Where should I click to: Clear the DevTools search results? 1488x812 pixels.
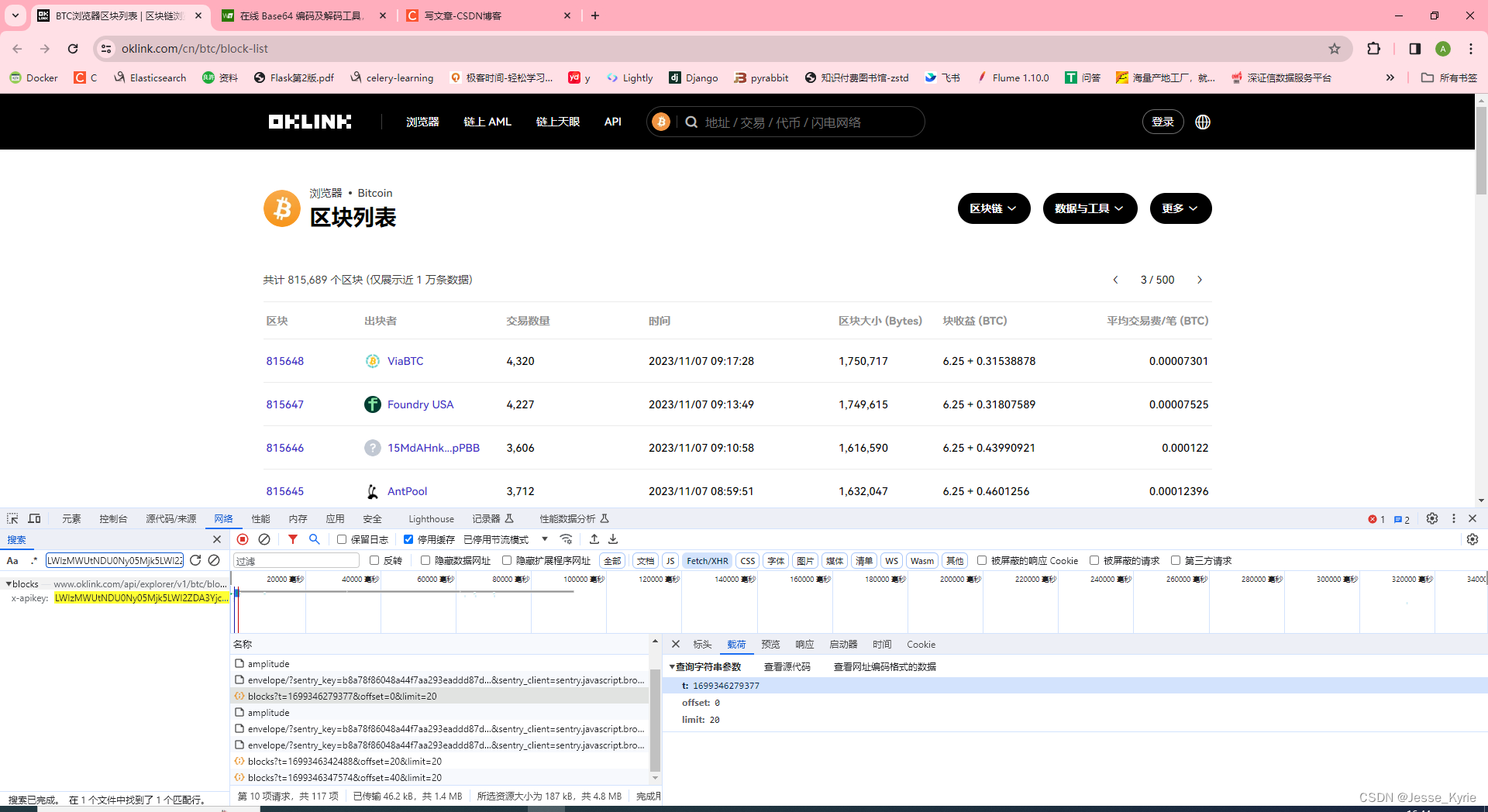(x=214, y=560)
